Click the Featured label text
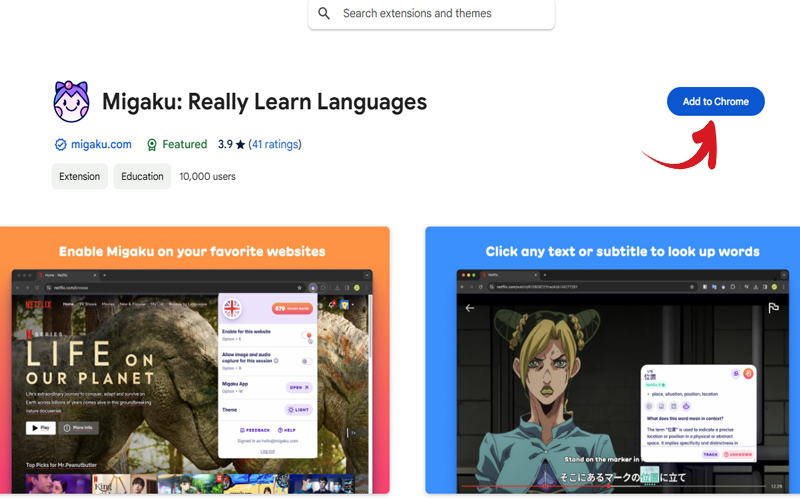Viewport: 800px width, 500px height. [x=185, y=144]
